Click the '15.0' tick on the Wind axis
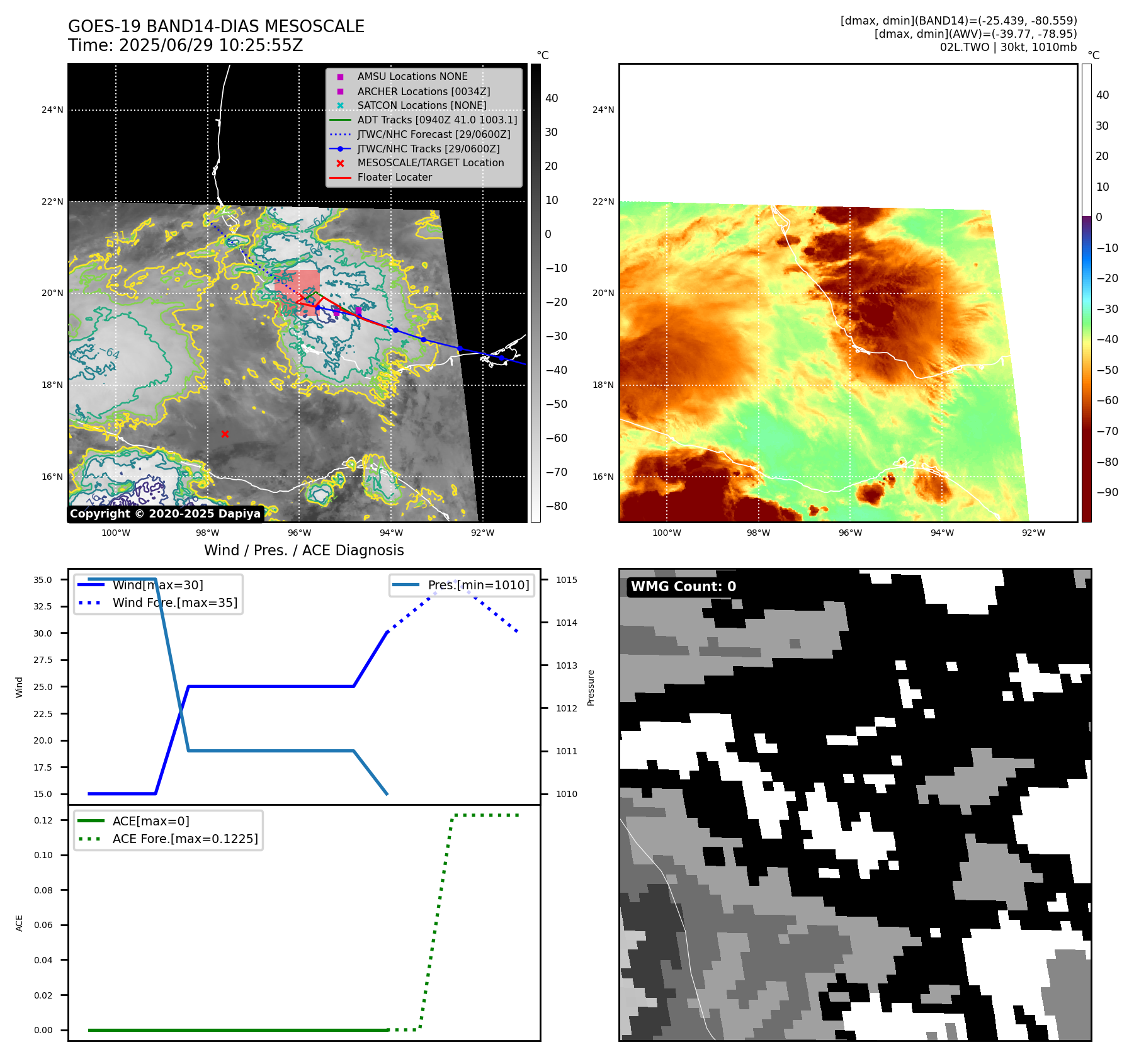The width and height of the screenshot is (1134, 1064). [43, 794]
